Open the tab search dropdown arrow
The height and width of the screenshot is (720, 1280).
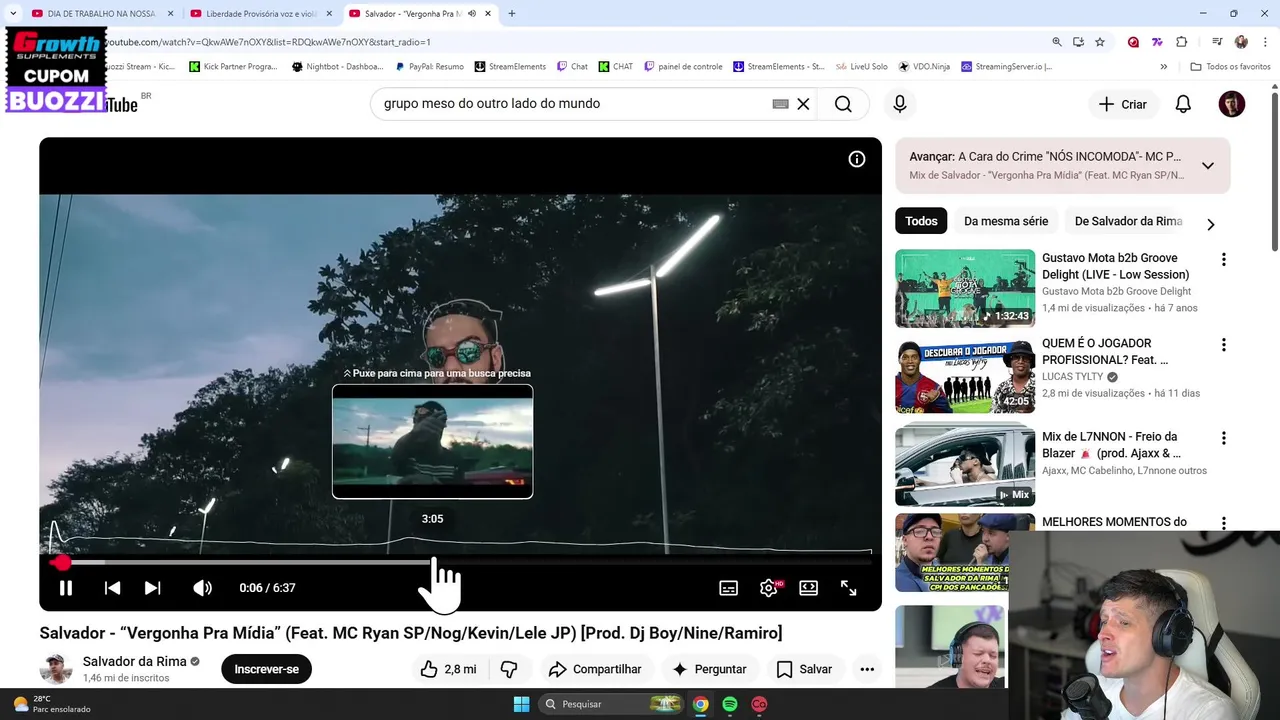point(12,14)
